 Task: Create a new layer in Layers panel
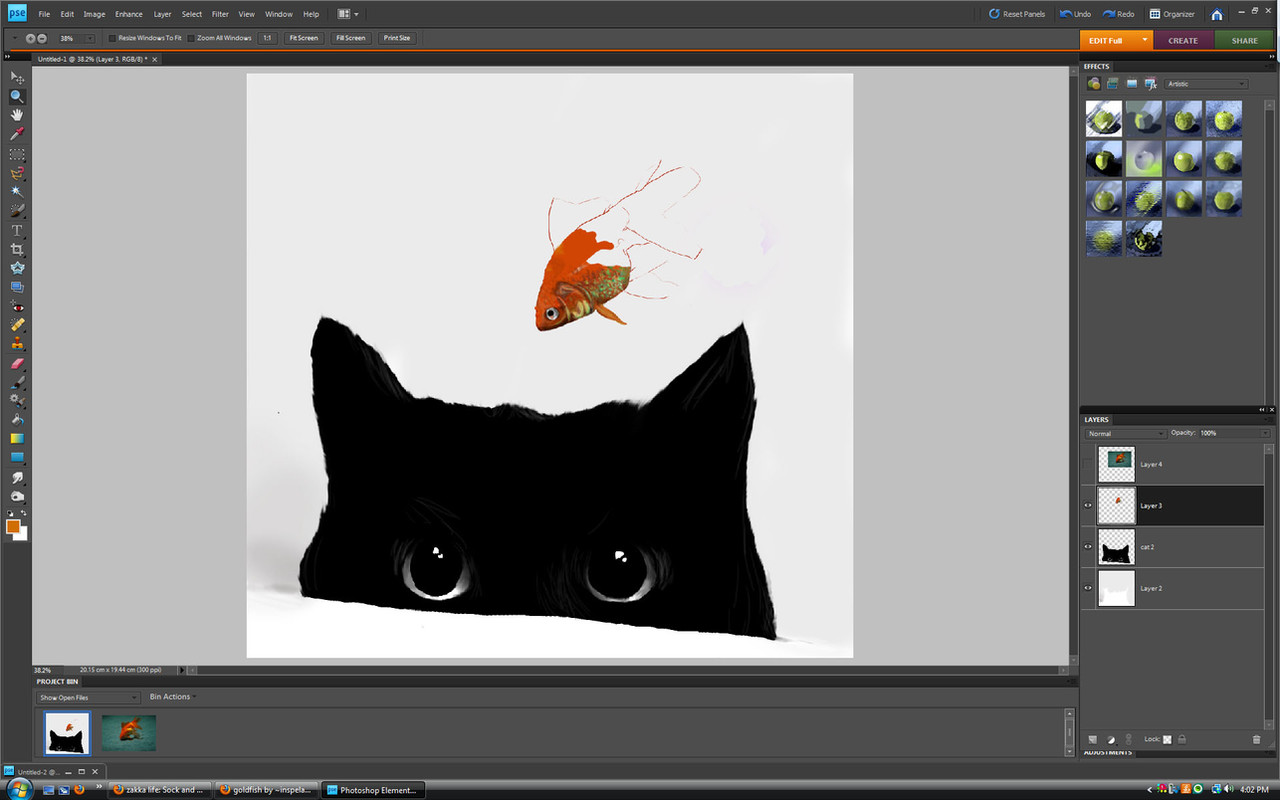1092,739
